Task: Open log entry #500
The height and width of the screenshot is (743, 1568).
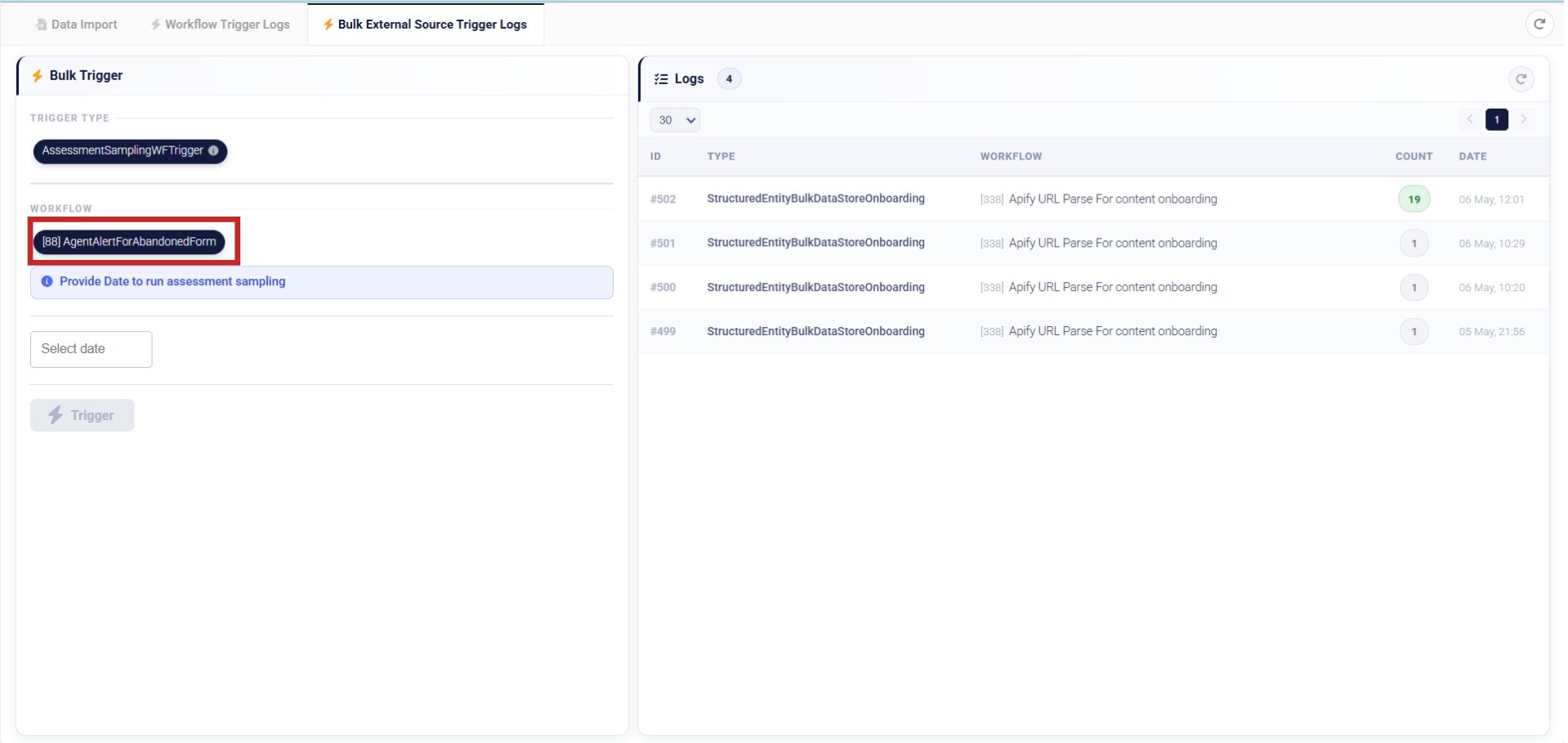Action: (1093, 288)
